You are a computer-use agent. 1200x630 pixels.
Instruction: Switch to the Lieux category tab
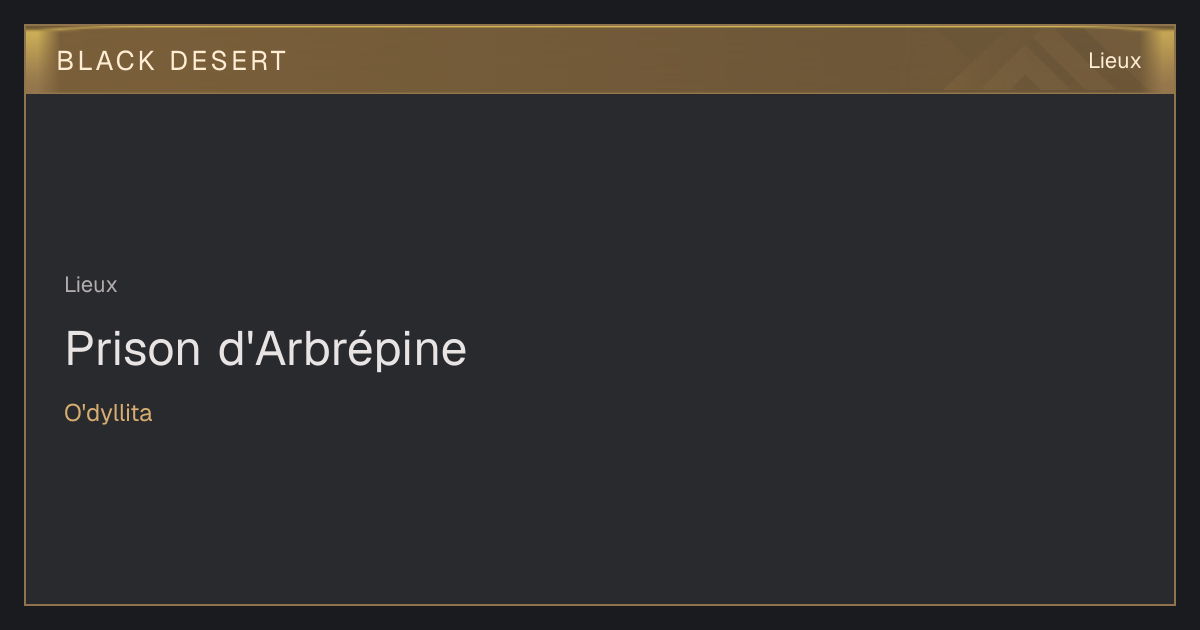[x=1114, y=61]
